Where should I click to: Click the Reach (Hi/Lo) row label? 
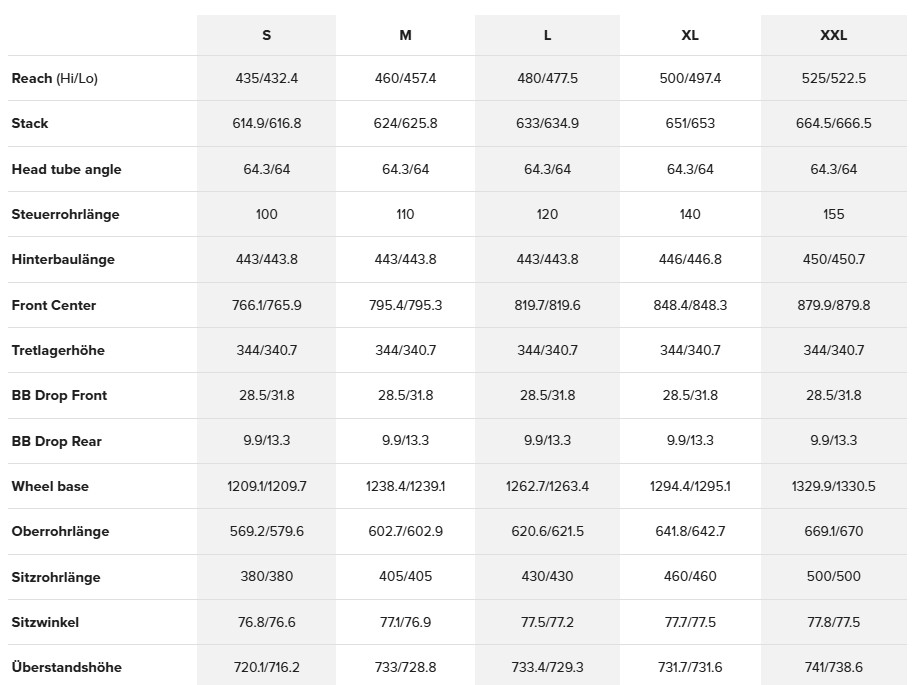click(55, 78)
